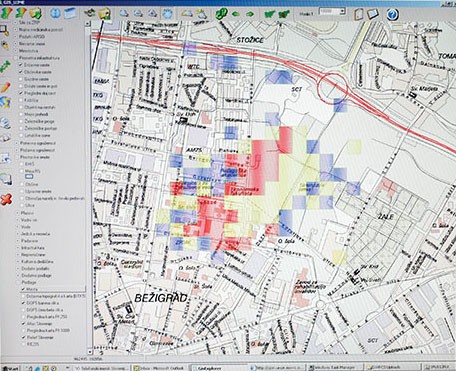Select the Atlas Slovenije layer item

click(40, 324)
